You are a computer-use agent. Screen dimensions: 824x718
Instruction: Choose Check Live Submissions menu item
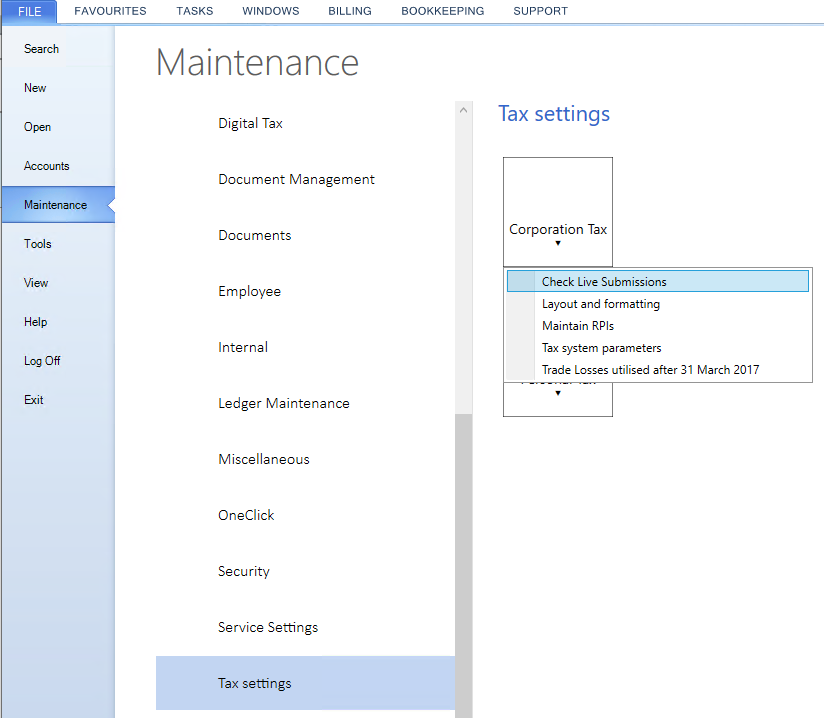(x=657, y=281)
